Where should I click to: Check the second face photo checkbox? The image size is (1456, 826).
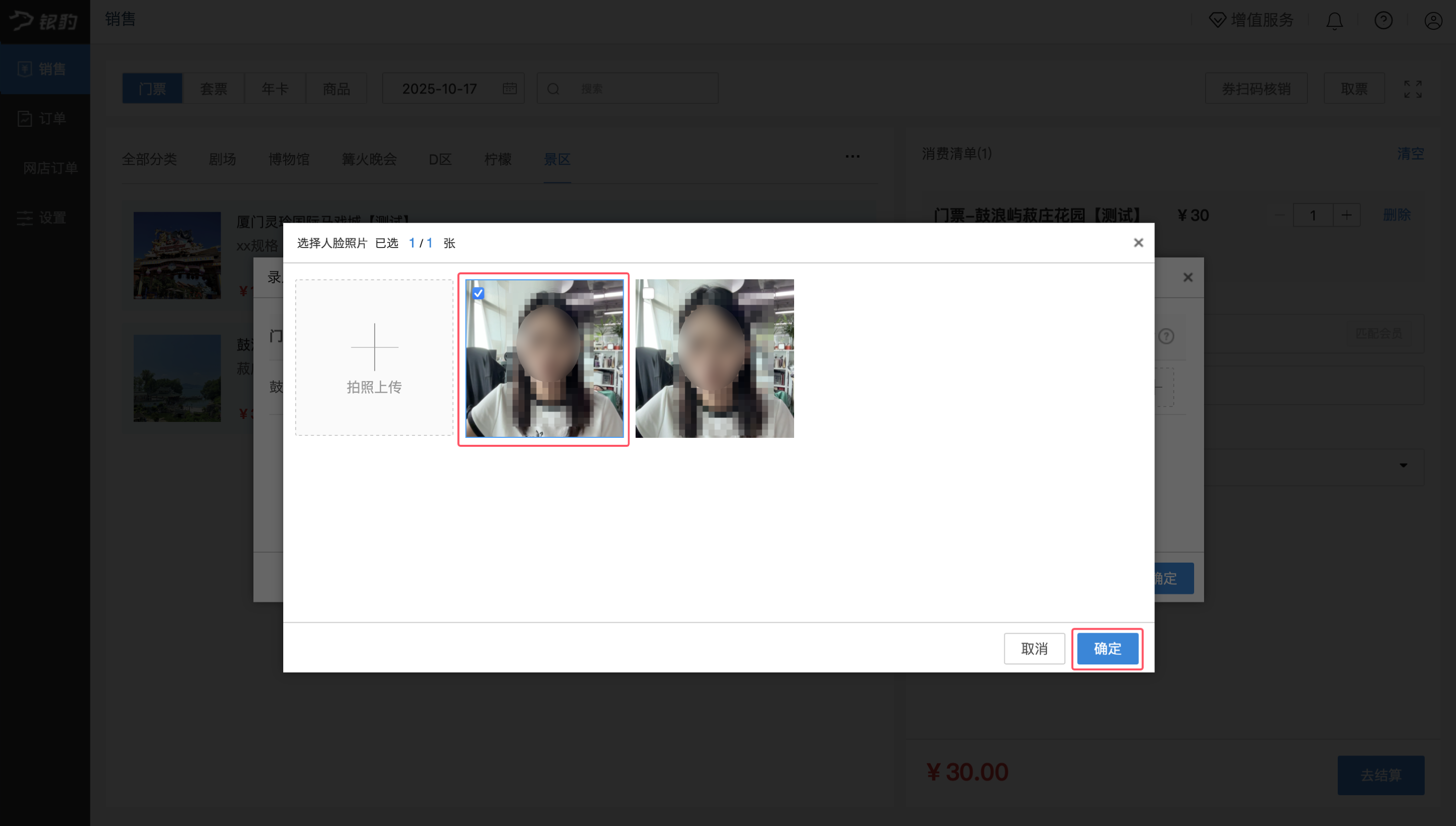(x=648, y=293)
